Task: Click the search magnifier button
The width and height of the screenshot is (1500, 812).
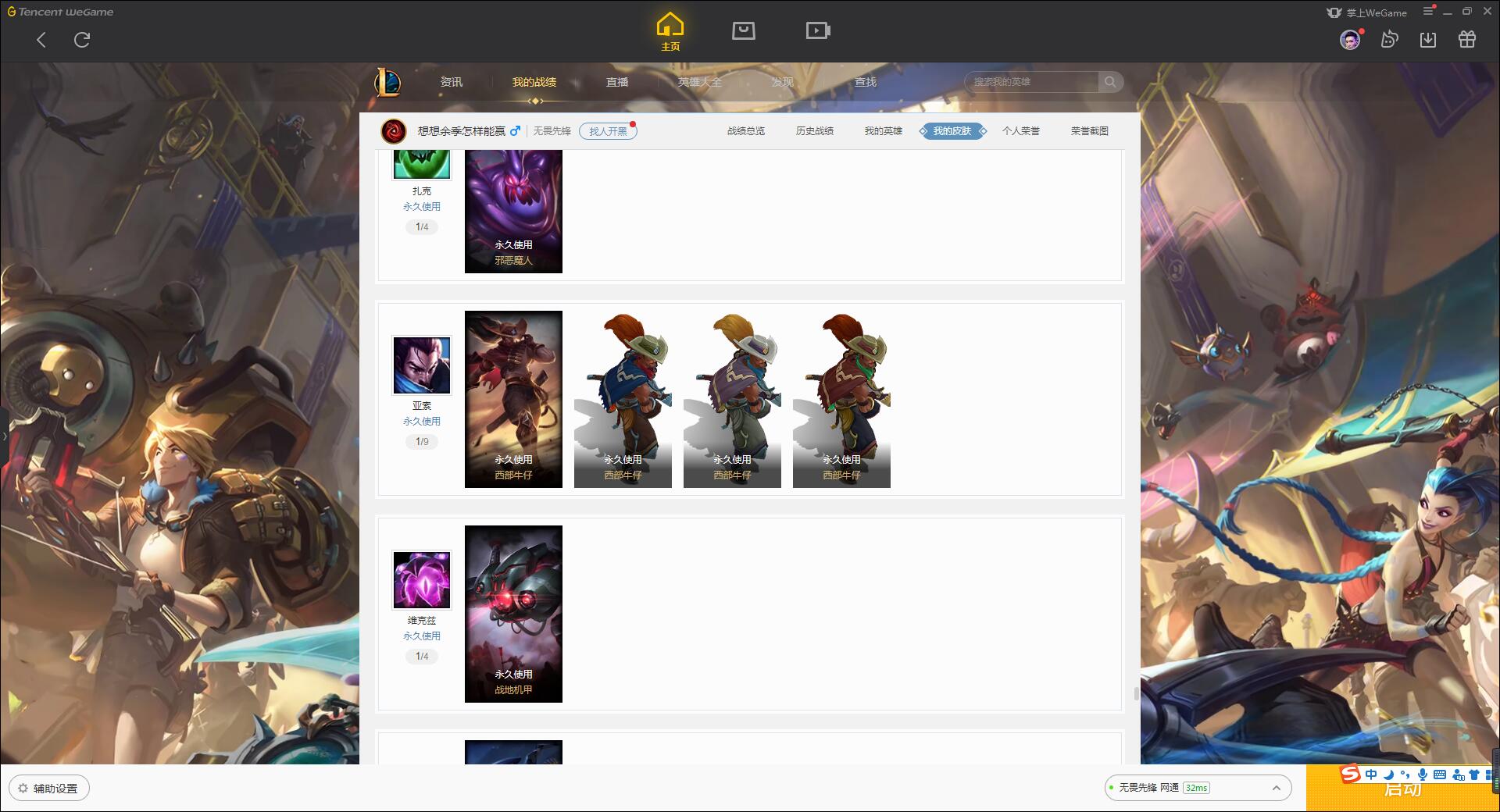Action: (1110, 82)
